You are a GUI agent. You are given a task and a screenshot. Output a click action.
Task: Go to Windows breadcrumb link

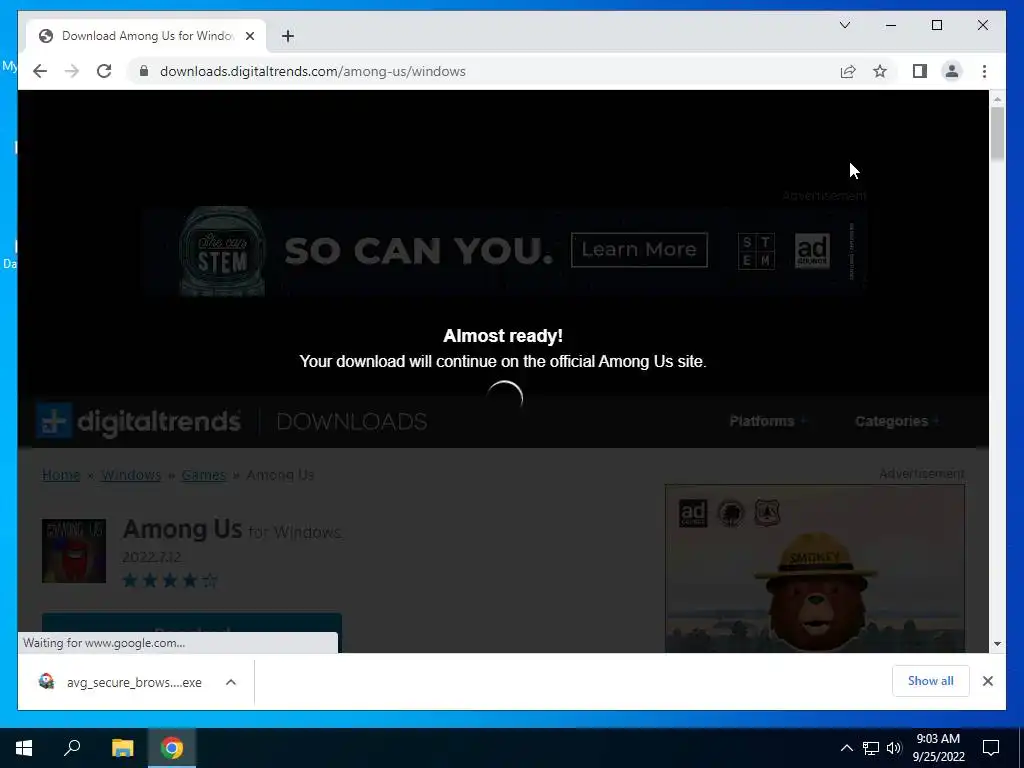pyautogui.click(x=131, y=475)
